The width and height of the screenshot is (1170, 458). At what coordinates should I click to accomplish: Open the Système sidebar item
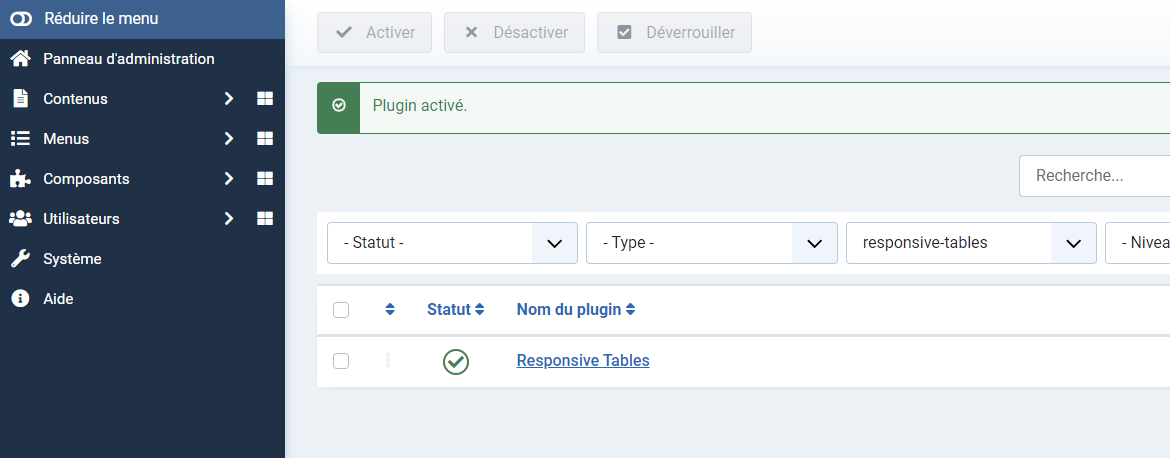pyautogui.click(x=72, y=259)
